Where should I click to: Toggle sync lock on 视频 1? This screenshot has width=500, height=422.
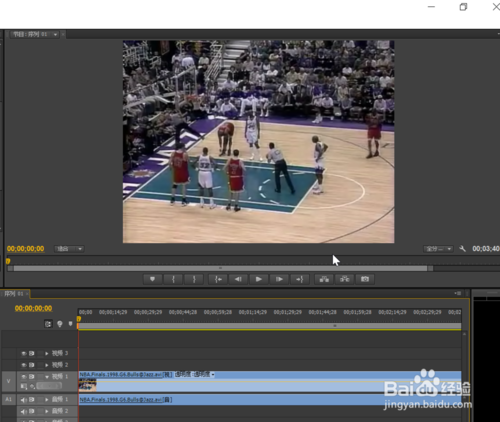[x=32, y=377]
